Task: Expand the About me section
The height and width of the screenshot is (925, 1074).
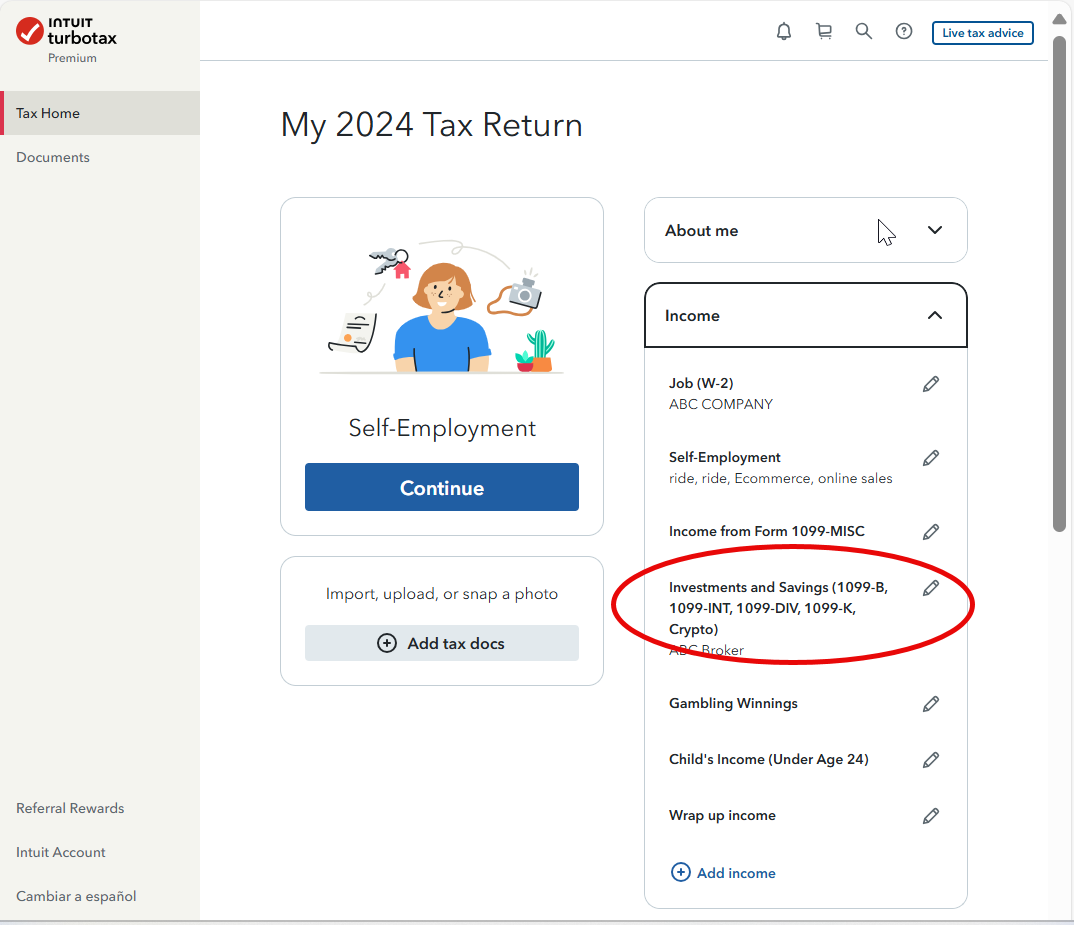Action: coord(935,230)
